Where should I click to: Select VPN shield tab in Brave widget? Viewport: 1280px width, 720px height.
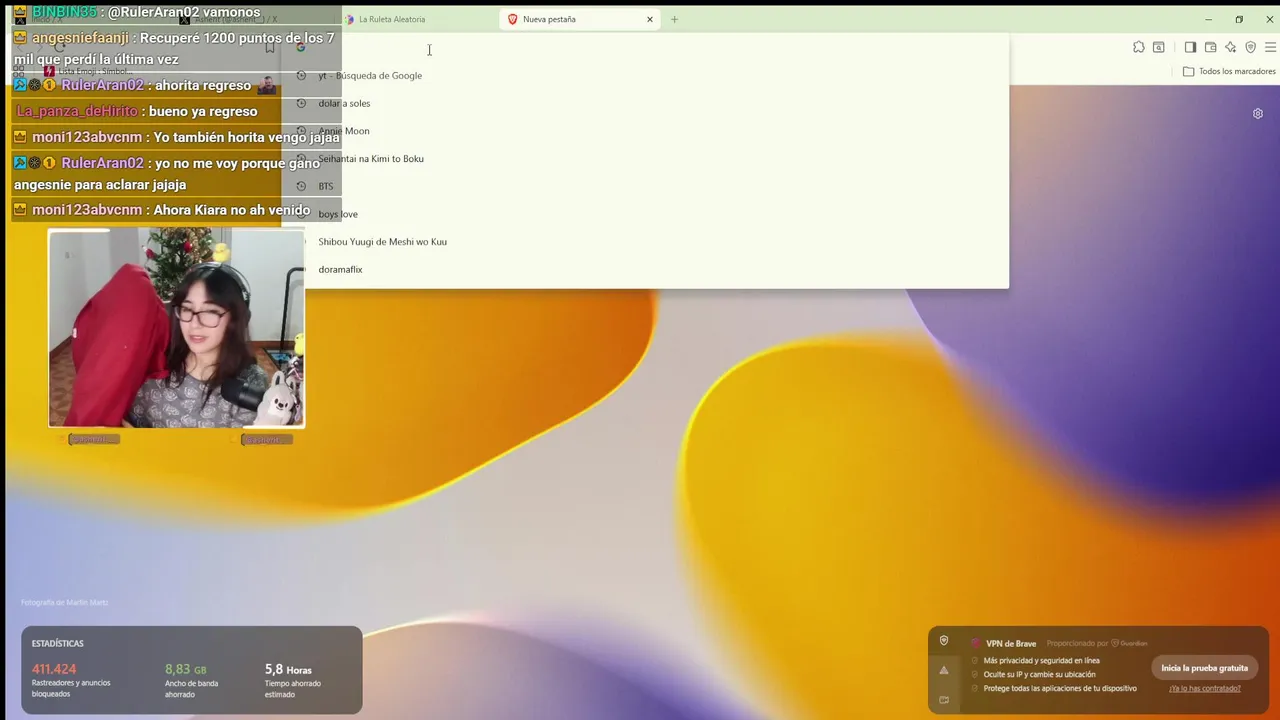(943, 641)
